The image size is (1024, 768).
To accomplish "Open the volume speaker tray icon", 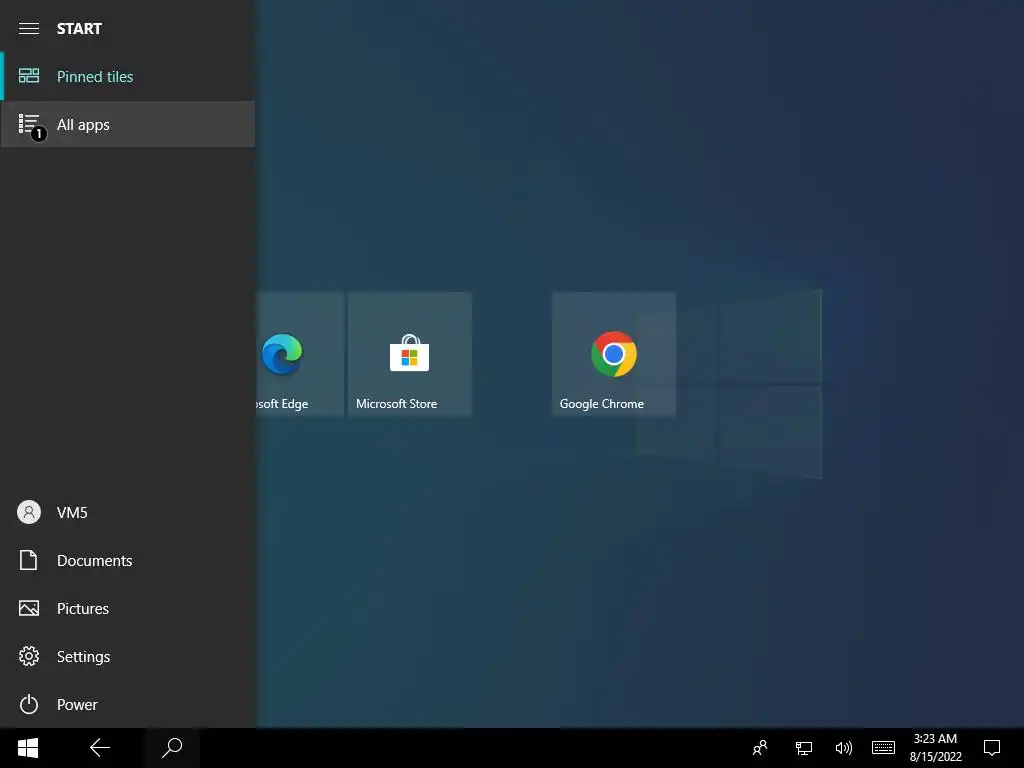I will 843,748.
